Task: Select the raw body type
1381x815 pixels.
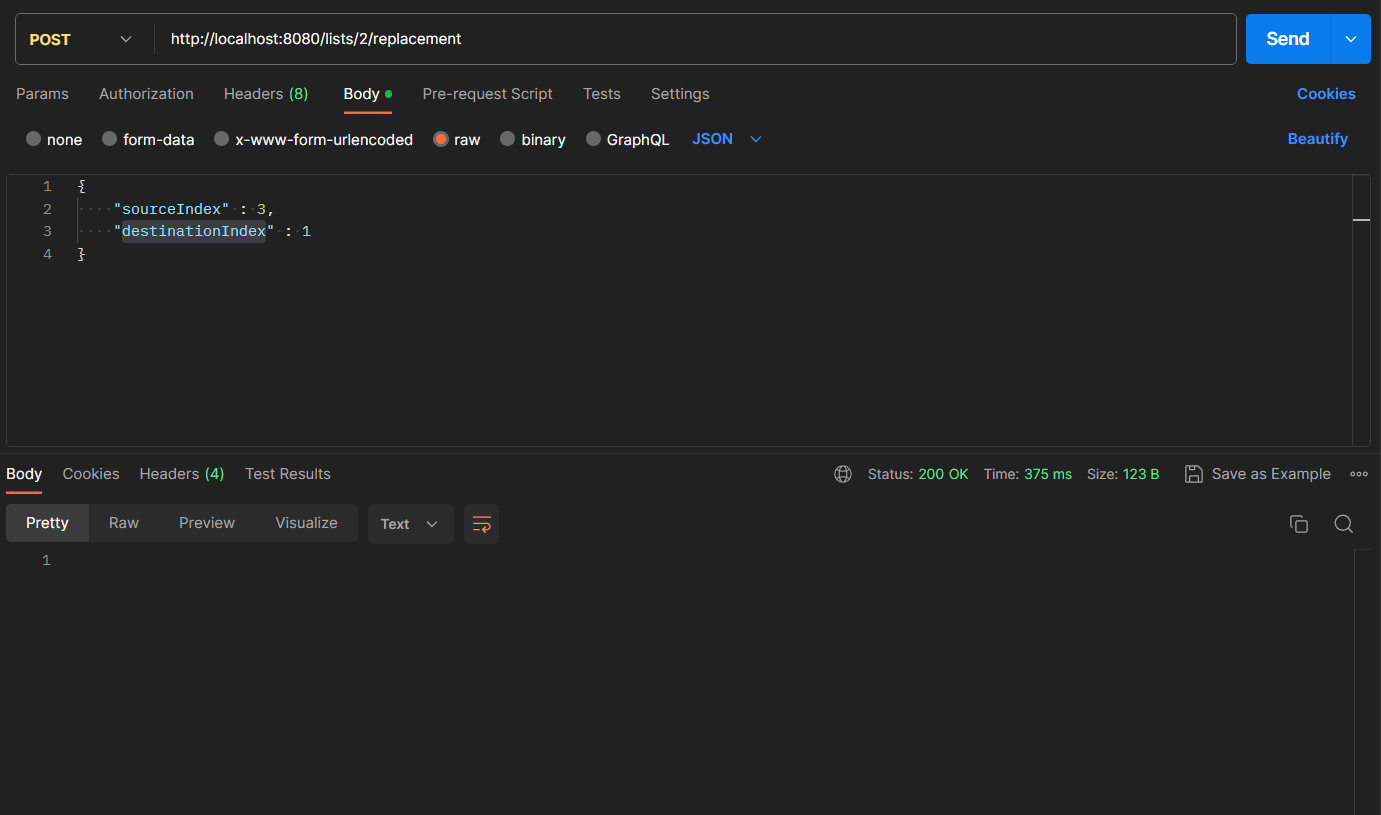Action: [x=456, y=139]
